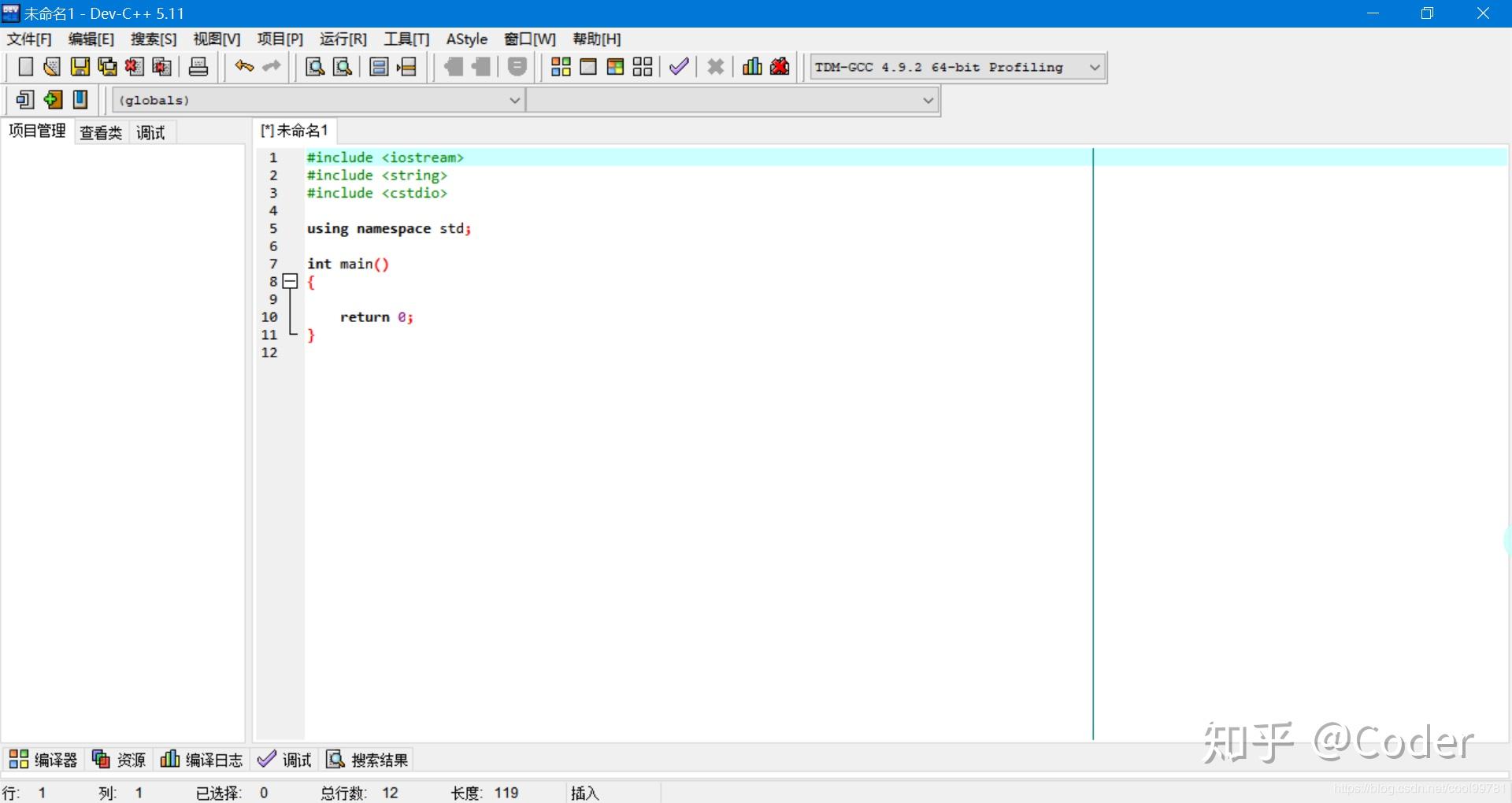This screenshot has height=803, width=1512.
Task: Switch to the 项目管理 tab
Action: (37, 131)
